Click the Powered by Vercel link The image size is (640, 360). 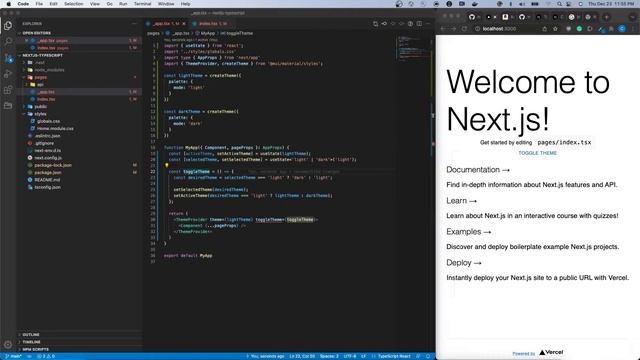click(538, 353)
